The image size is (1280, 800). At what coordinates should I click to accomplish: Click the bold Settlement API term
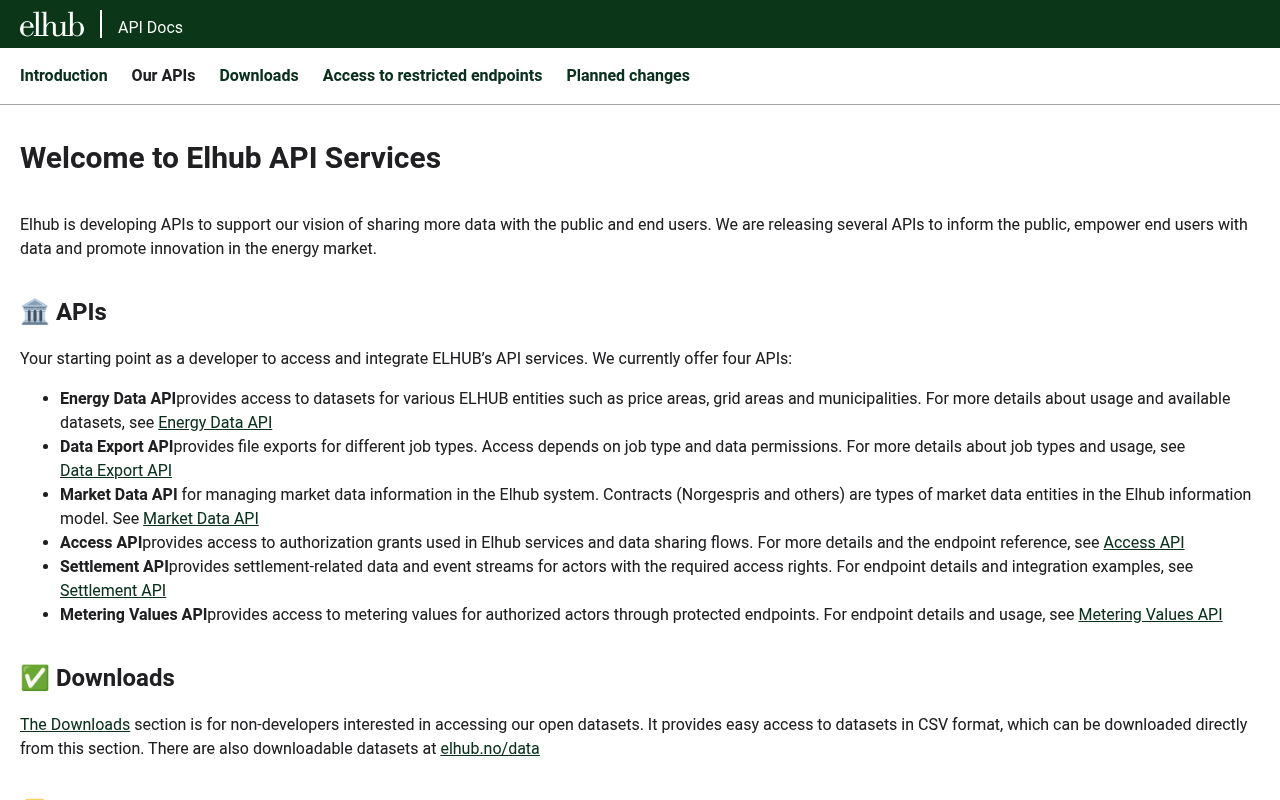point(114,566)
